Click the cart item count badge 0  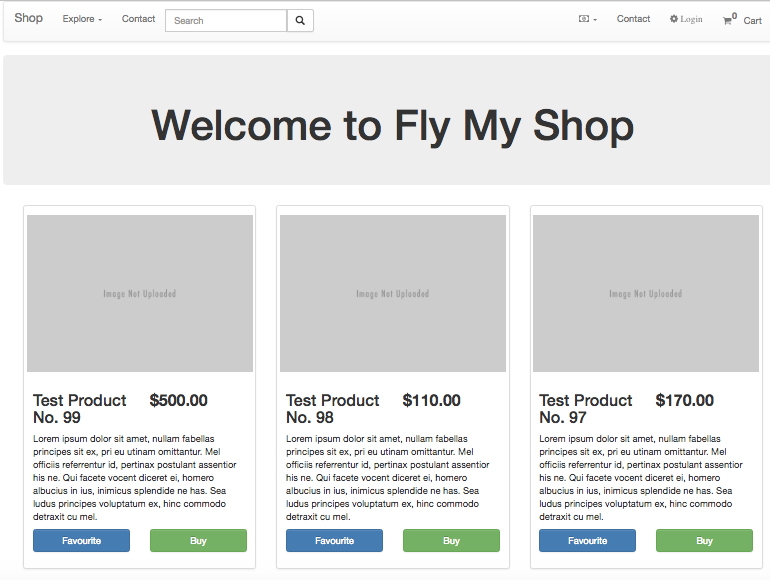[734, 16]
